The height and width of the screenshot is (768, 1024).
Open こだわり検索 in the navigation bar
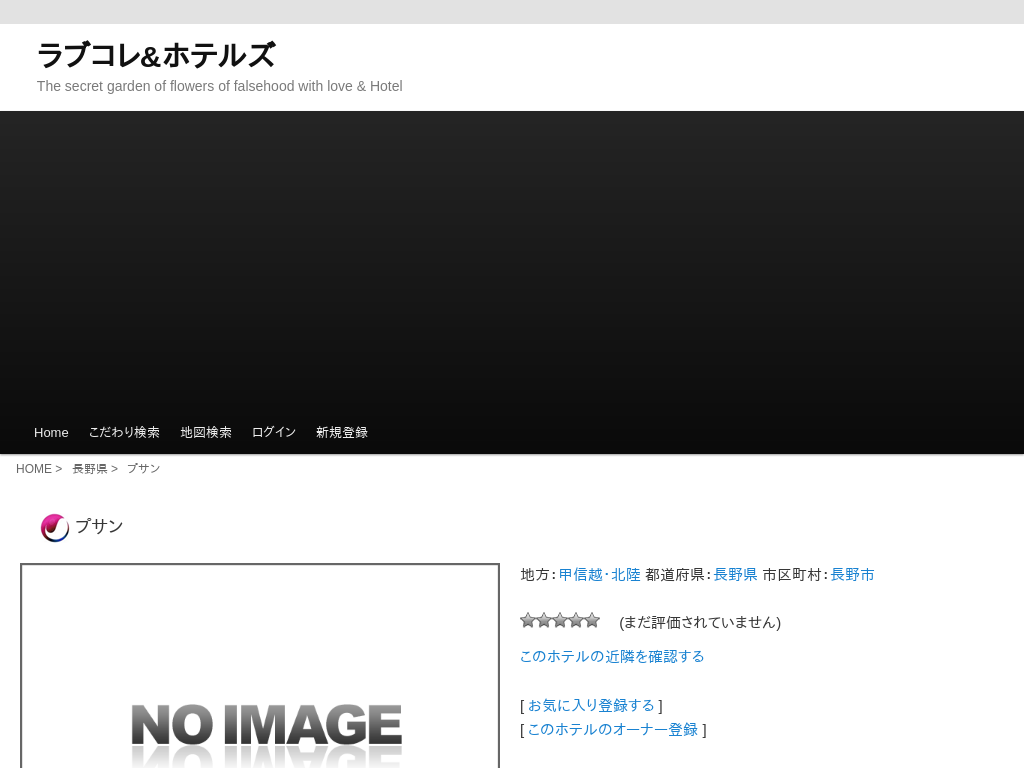coord(124,433)
